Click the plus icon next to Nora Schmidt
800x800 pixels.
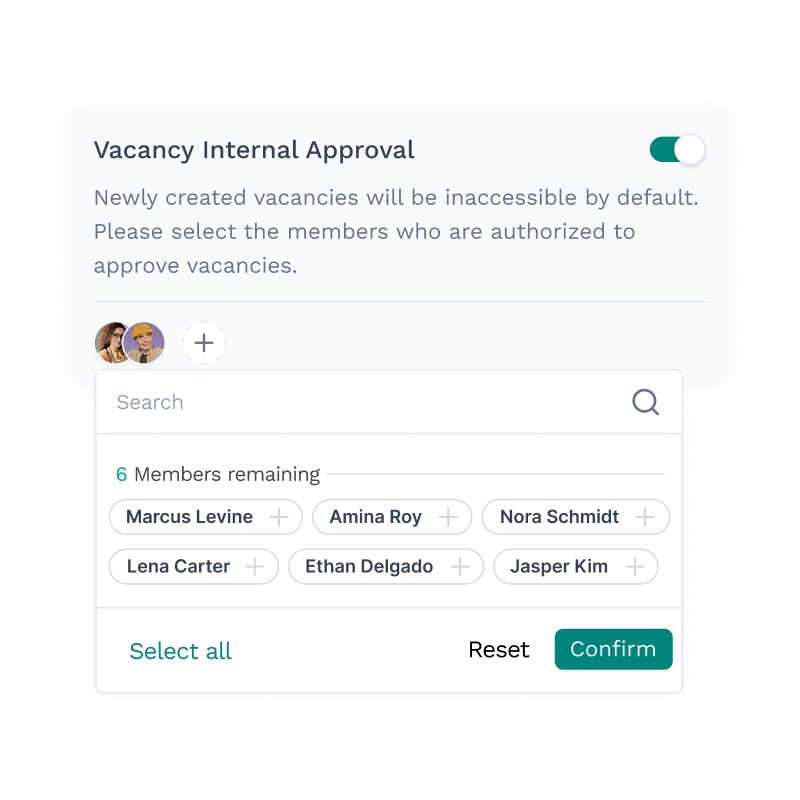(x=646, y=517)
